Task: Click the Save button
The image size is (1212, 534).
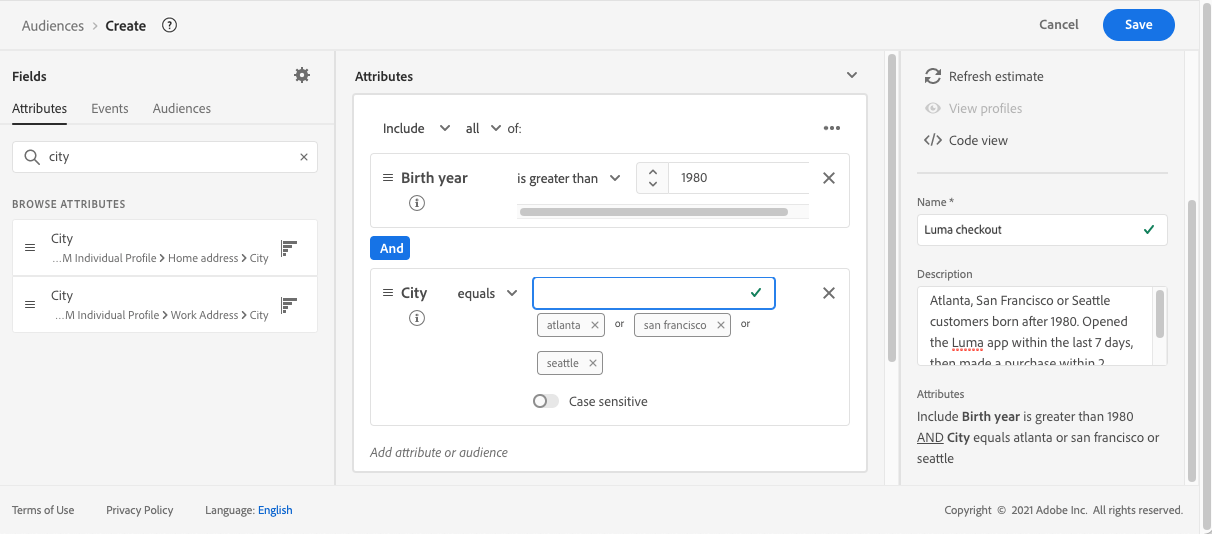Action: coord(1138,25)
